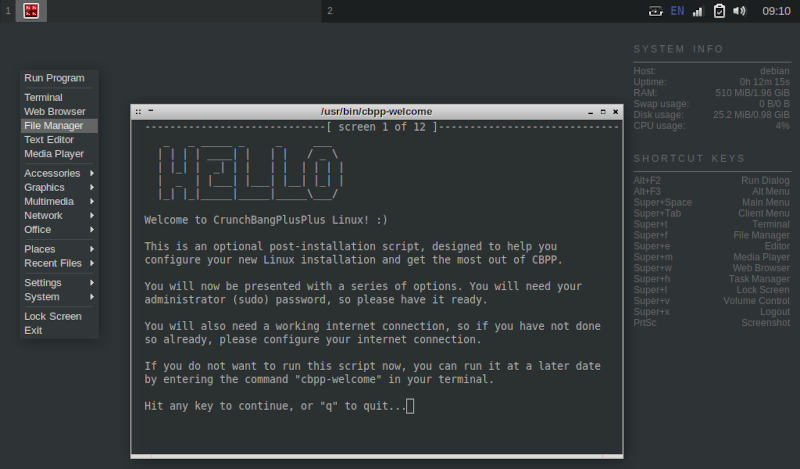Image resolution: width=800 pixels, height=469 pixels.
Task: Expand the Office submenu
Action: coord(59,230)
